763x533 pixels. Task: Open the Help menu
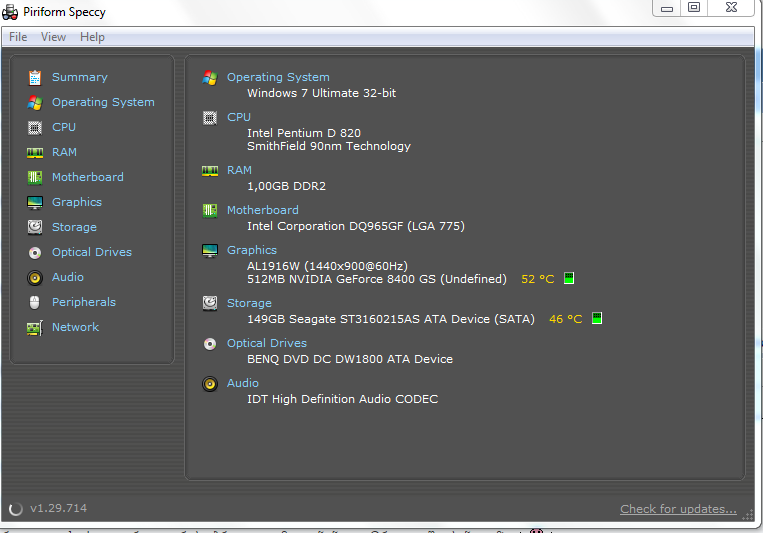[x=92, y=37]
